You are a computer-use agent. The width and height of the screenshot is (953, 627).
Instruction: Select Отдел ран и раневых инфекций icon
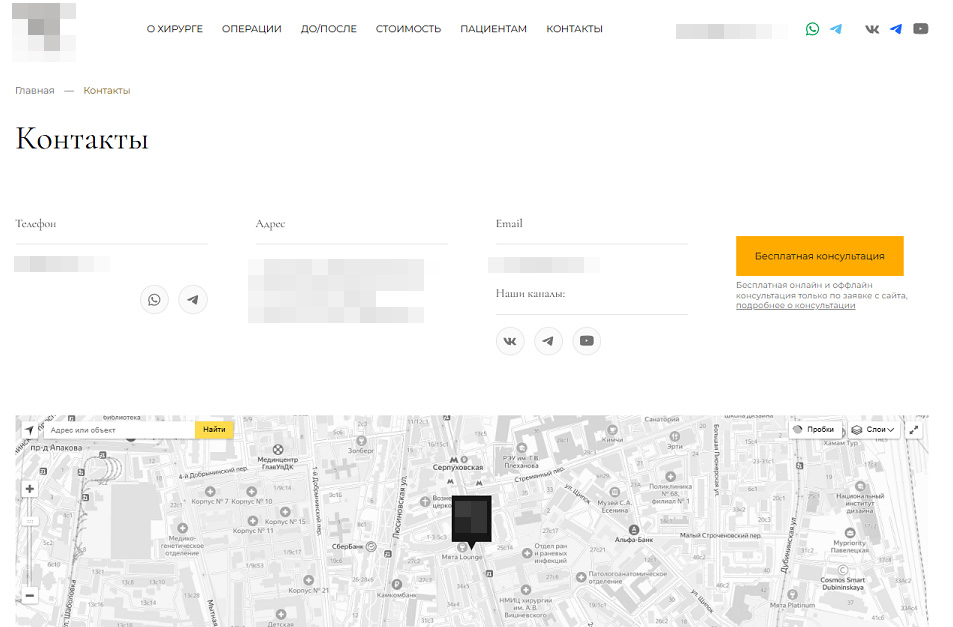click(527, 553)
